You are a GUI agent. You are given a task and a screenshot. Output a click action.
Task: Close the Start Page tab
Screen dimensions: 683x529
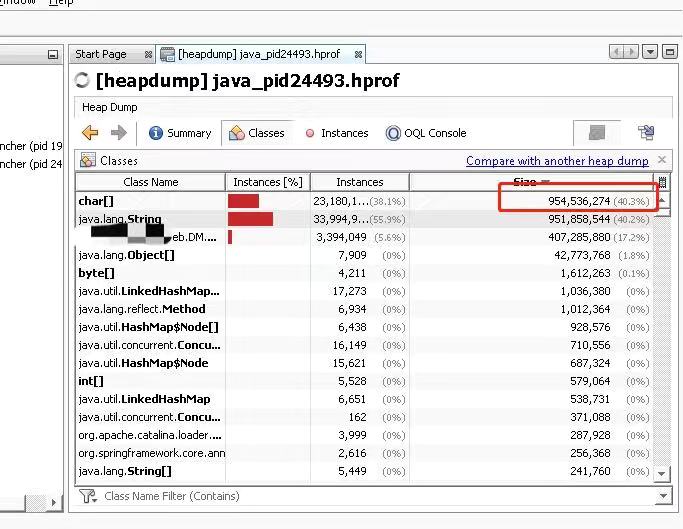click(148, 54)
